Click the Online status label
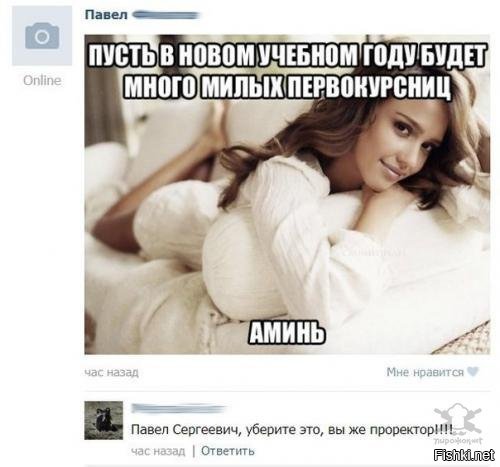 [42, 80]
